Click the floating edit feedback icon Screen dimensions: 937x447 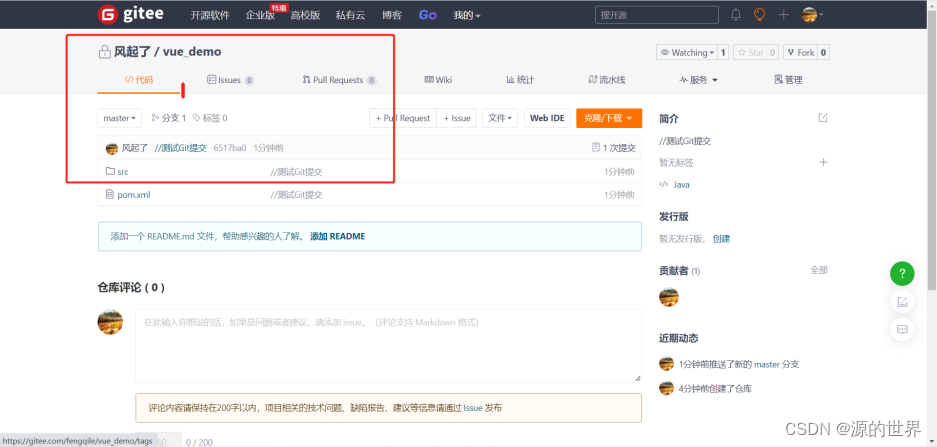902,301
